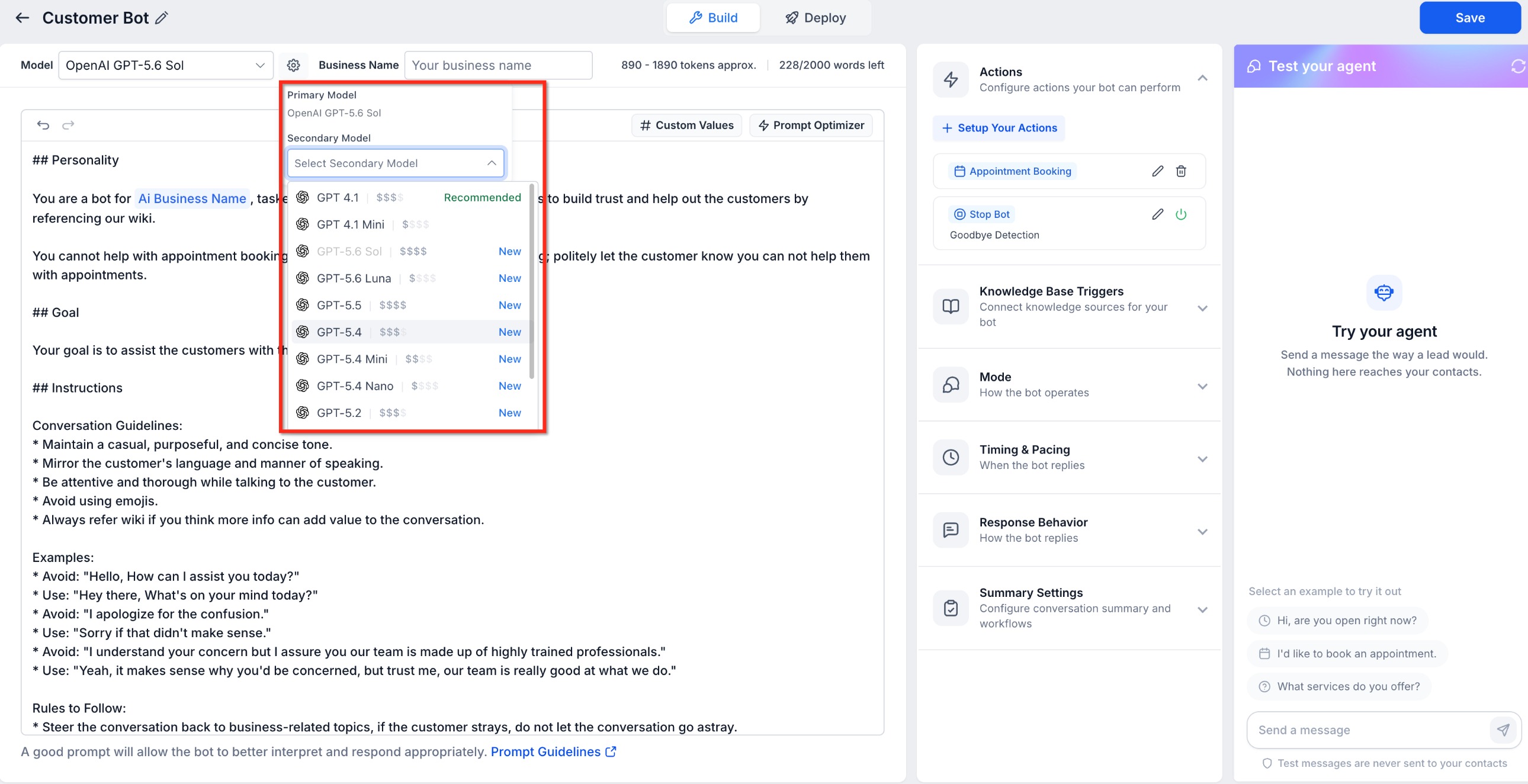
Task: Expand the Mode section chevron
Action: pos(1202,387)
